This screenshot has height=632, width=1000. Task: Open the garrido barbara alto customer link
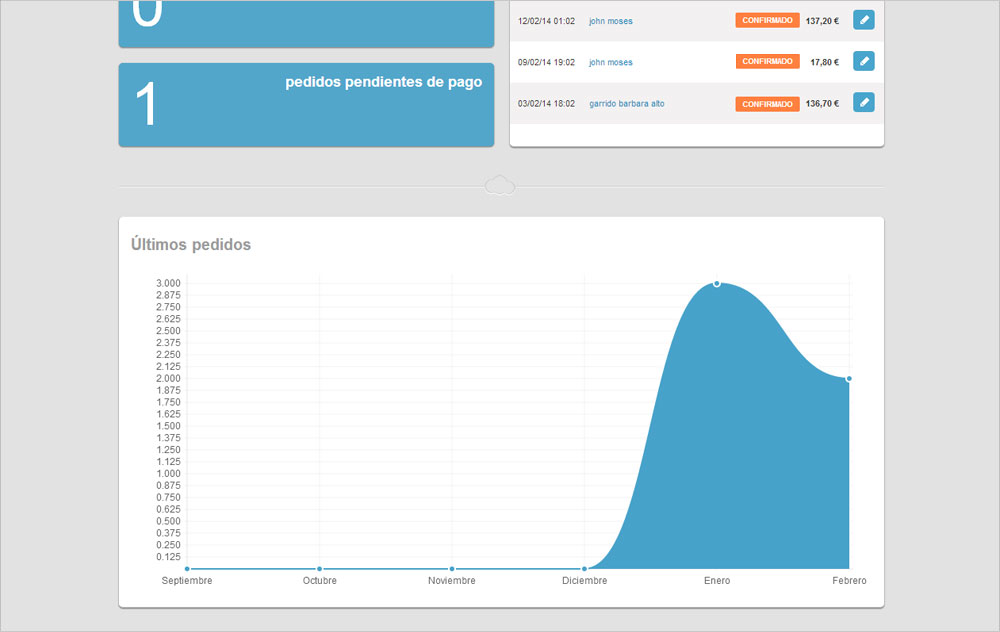626,104
